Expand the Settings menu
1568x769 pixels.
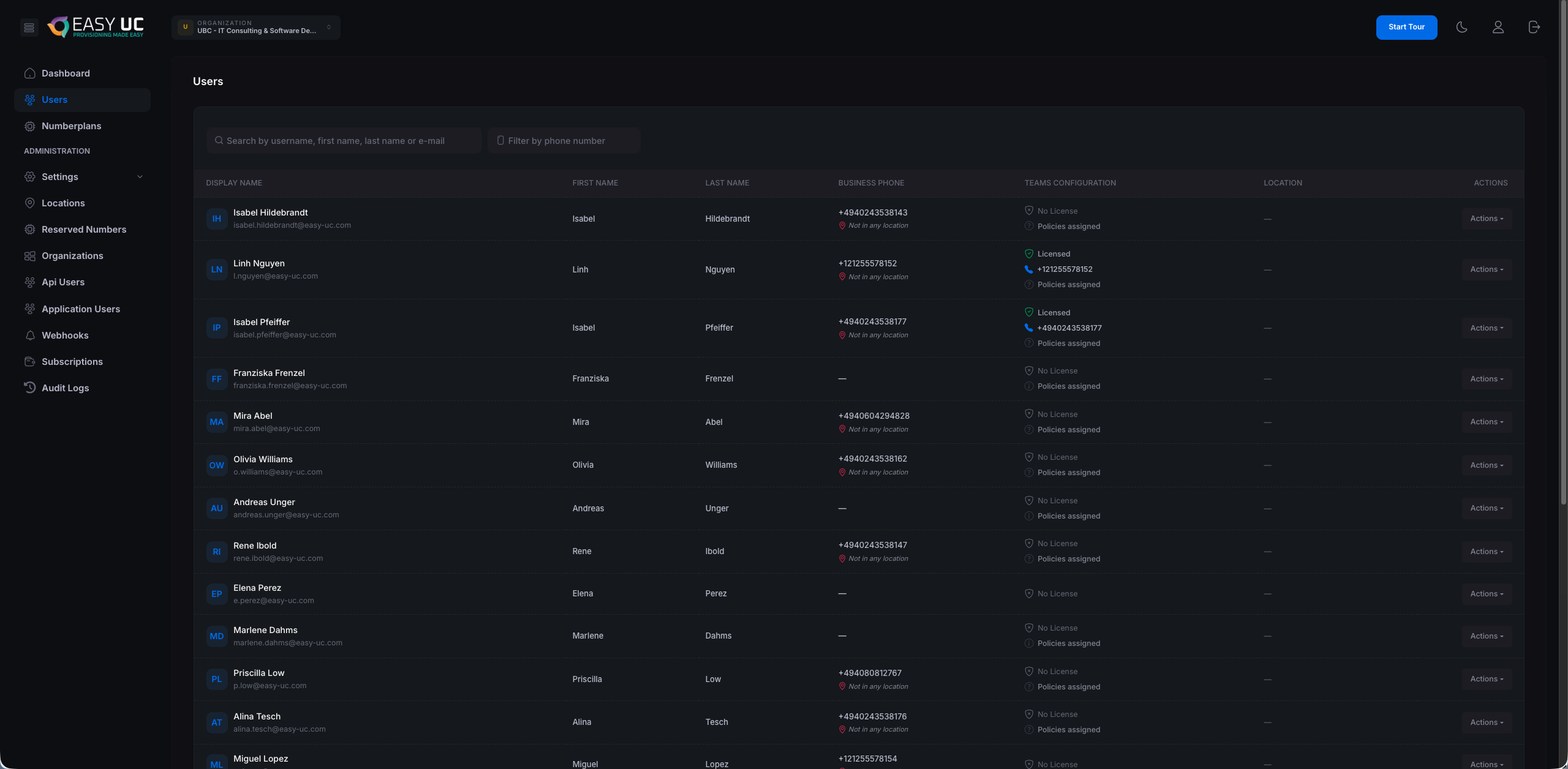tap(82, 177)
